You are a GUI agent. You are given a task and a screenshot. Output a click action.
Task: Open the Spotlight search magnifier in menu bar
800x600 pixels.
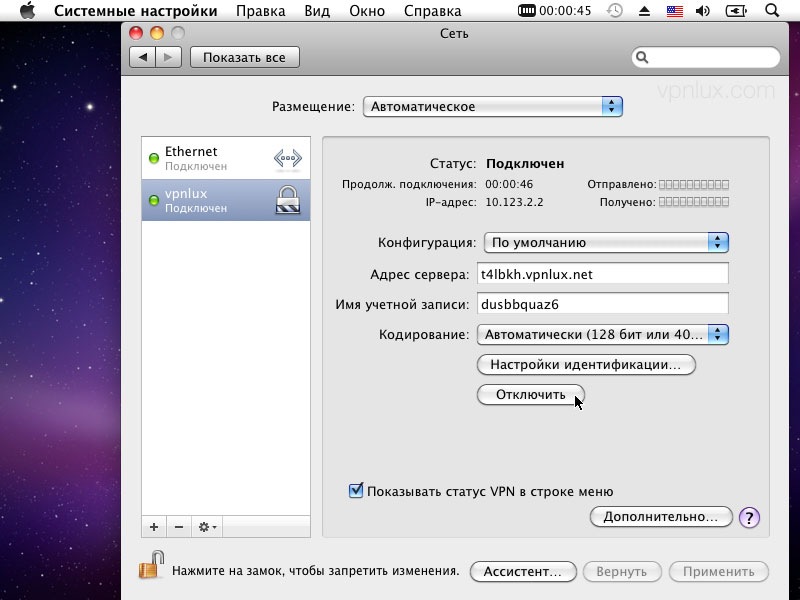772,10
